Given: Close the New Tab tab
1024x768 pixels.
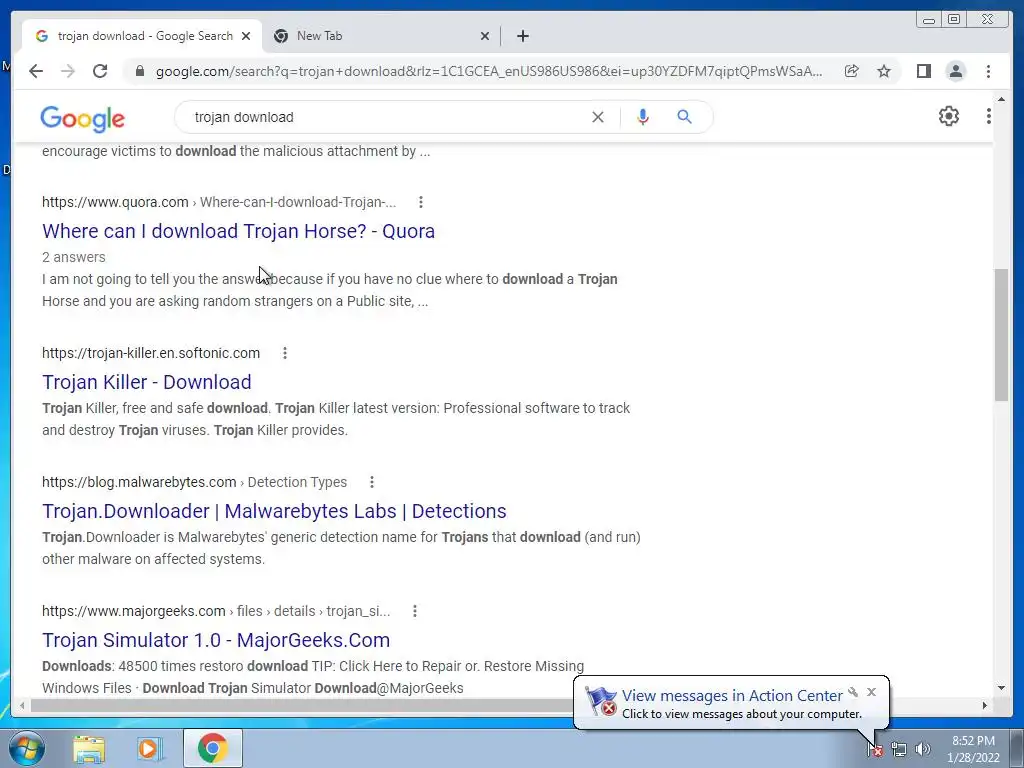Looking at the screenshot, I should [x=485, y=36].
